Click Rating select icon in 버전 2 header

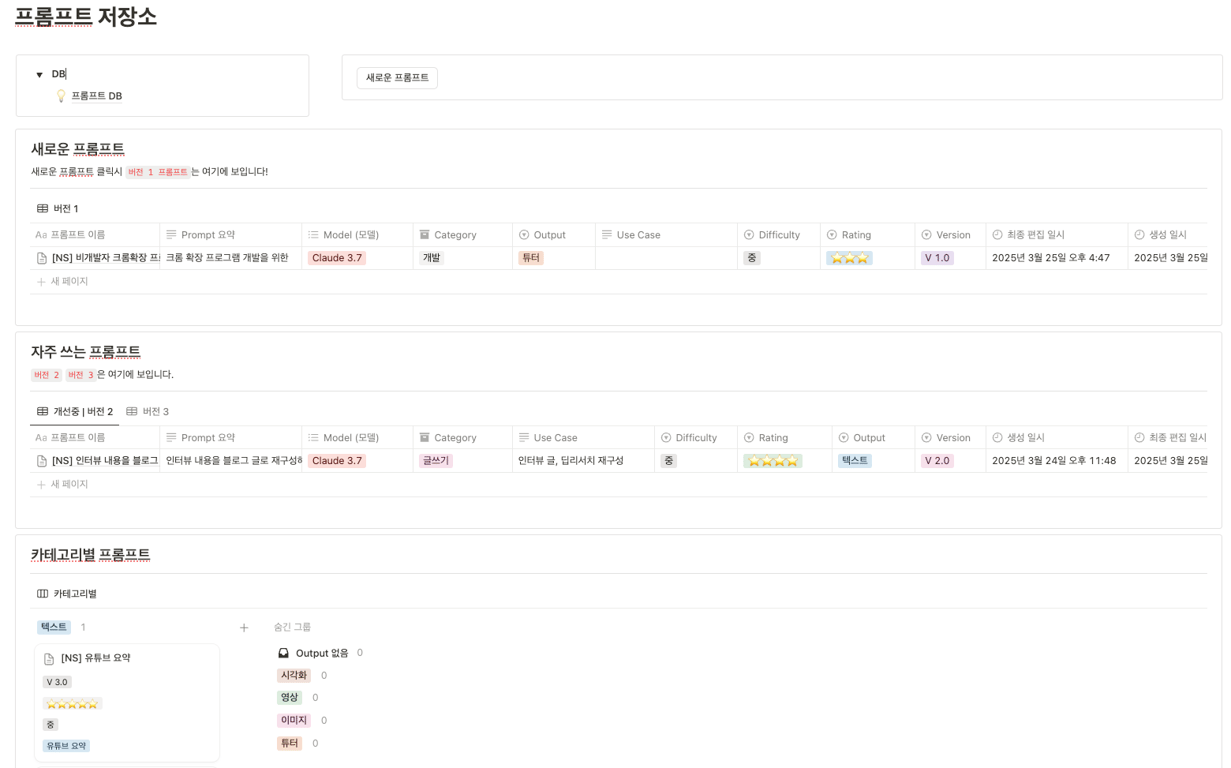(749, 438)
